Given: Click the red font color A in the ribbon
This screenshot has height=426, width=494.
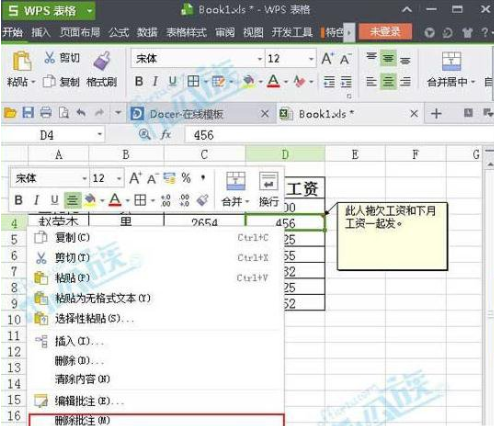Looking at the screenshot, I should 273,81.
